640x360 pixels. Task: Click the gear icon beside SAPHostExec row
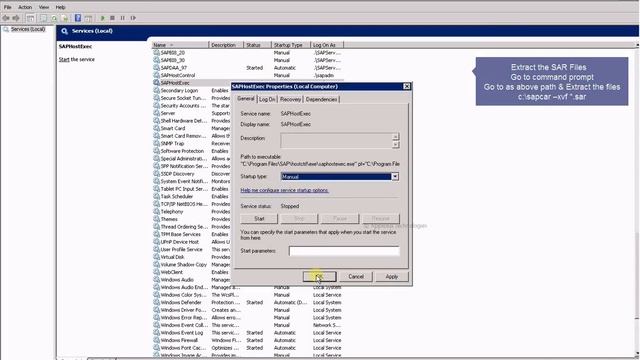[156, 82]
